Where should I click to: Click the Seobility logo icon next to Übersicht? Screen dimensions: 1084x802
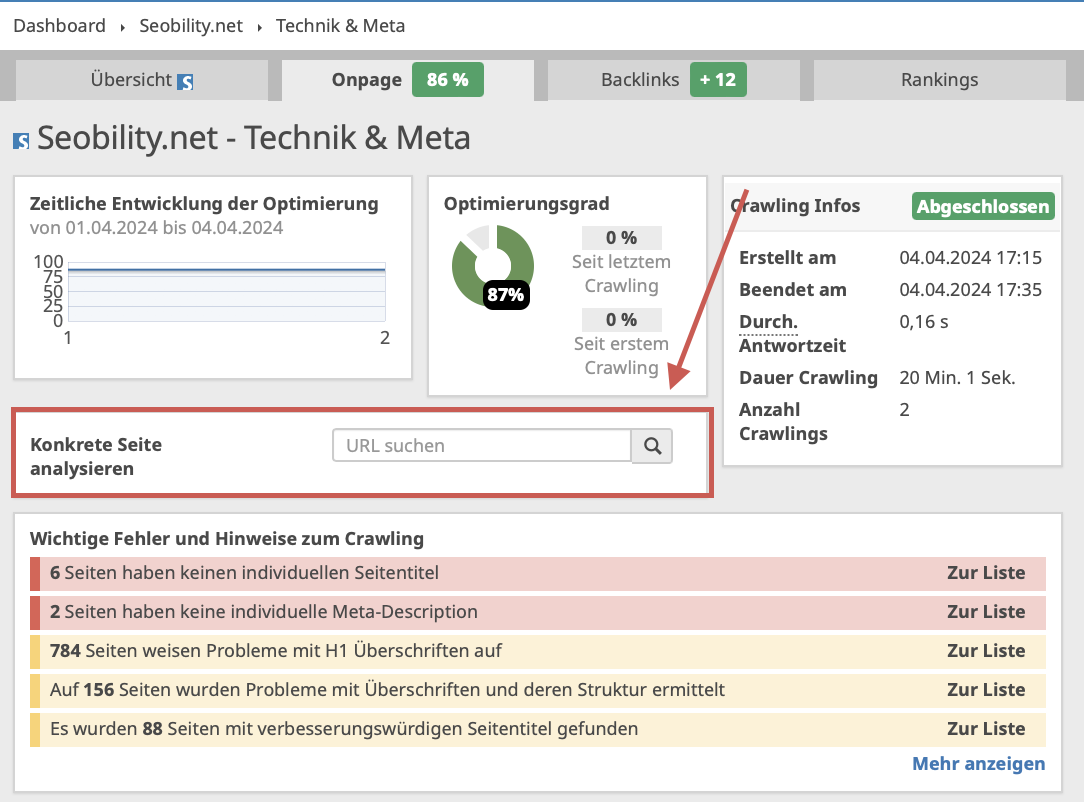185,82
